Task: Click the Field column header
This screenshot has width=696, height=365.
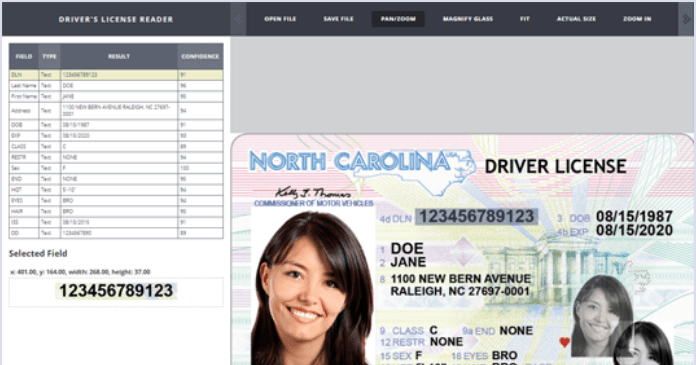Action: pos(24,56)
